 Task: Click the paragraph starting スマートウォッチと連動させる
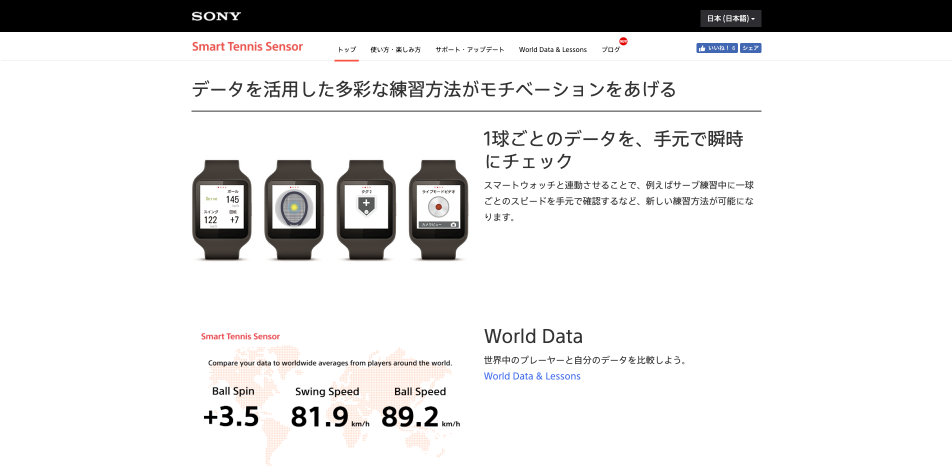(619, 200)
